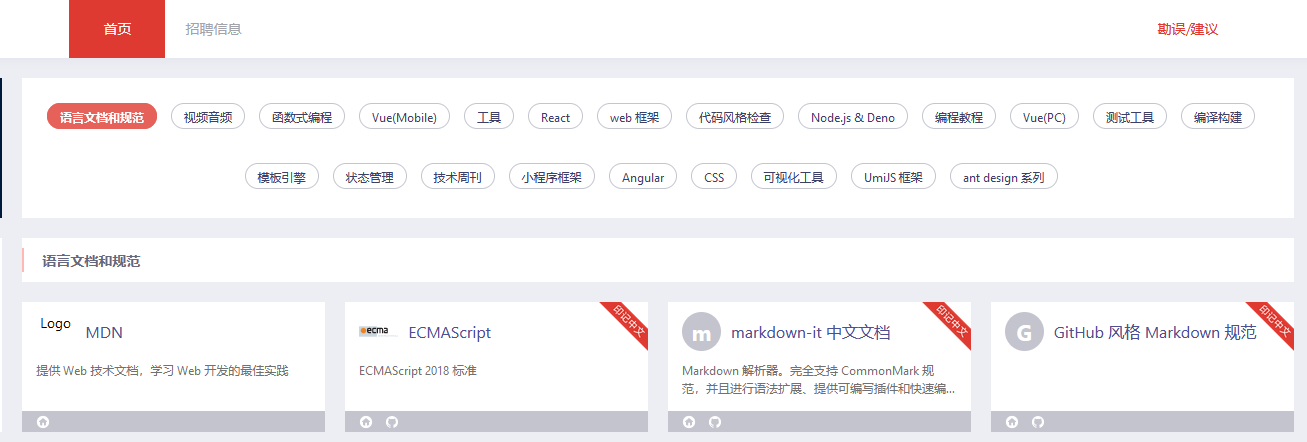Switch to the 首页 tab
1307x442 pixels.
[x=117, y=29]
